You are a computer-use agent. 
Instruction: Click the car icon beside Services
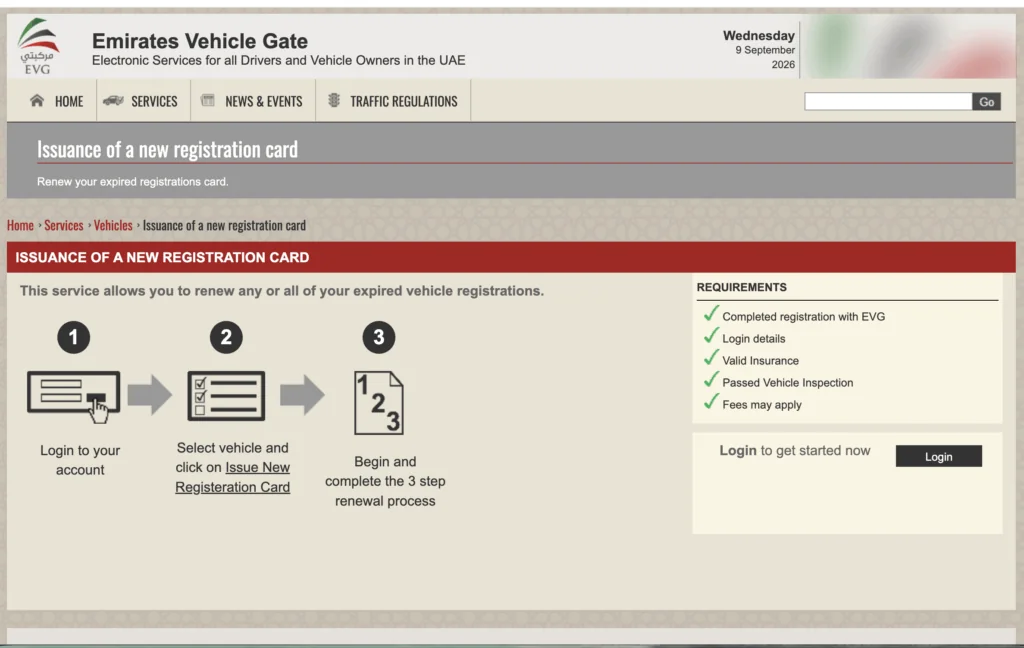[x=113, y=101]
